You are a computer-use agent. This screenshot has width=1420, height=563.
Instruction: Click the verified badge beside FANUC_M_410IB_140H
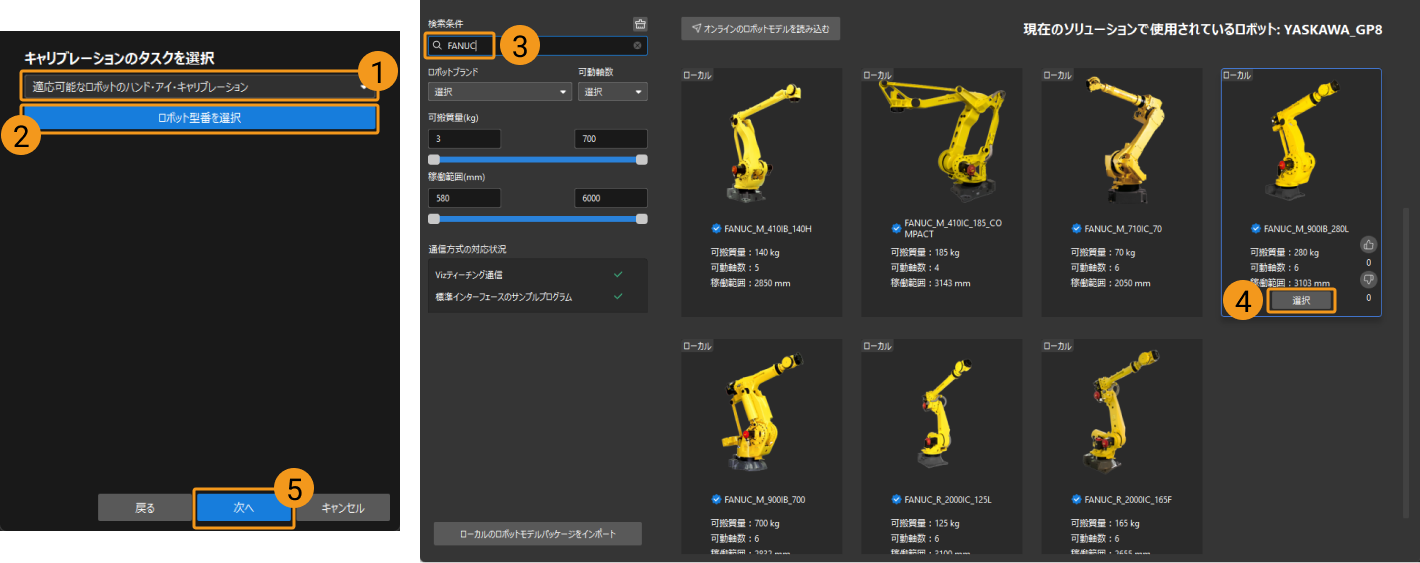pyautogui.click(x=715, y=229)
